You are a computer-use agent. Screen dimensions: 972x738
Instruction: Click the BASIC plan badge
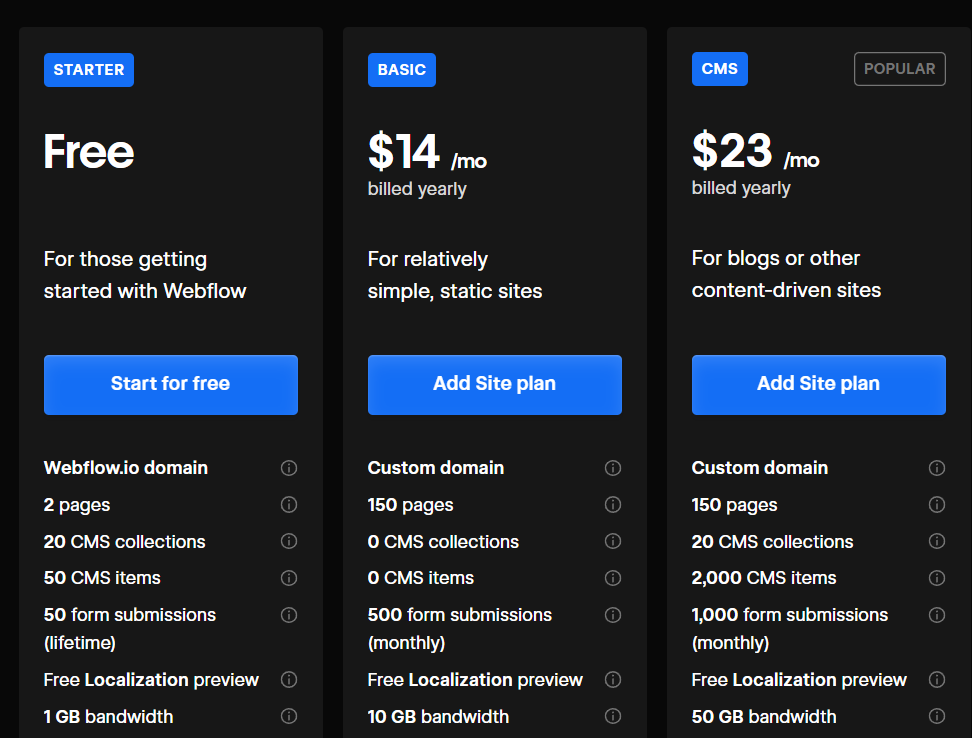(x=402, y=70)
